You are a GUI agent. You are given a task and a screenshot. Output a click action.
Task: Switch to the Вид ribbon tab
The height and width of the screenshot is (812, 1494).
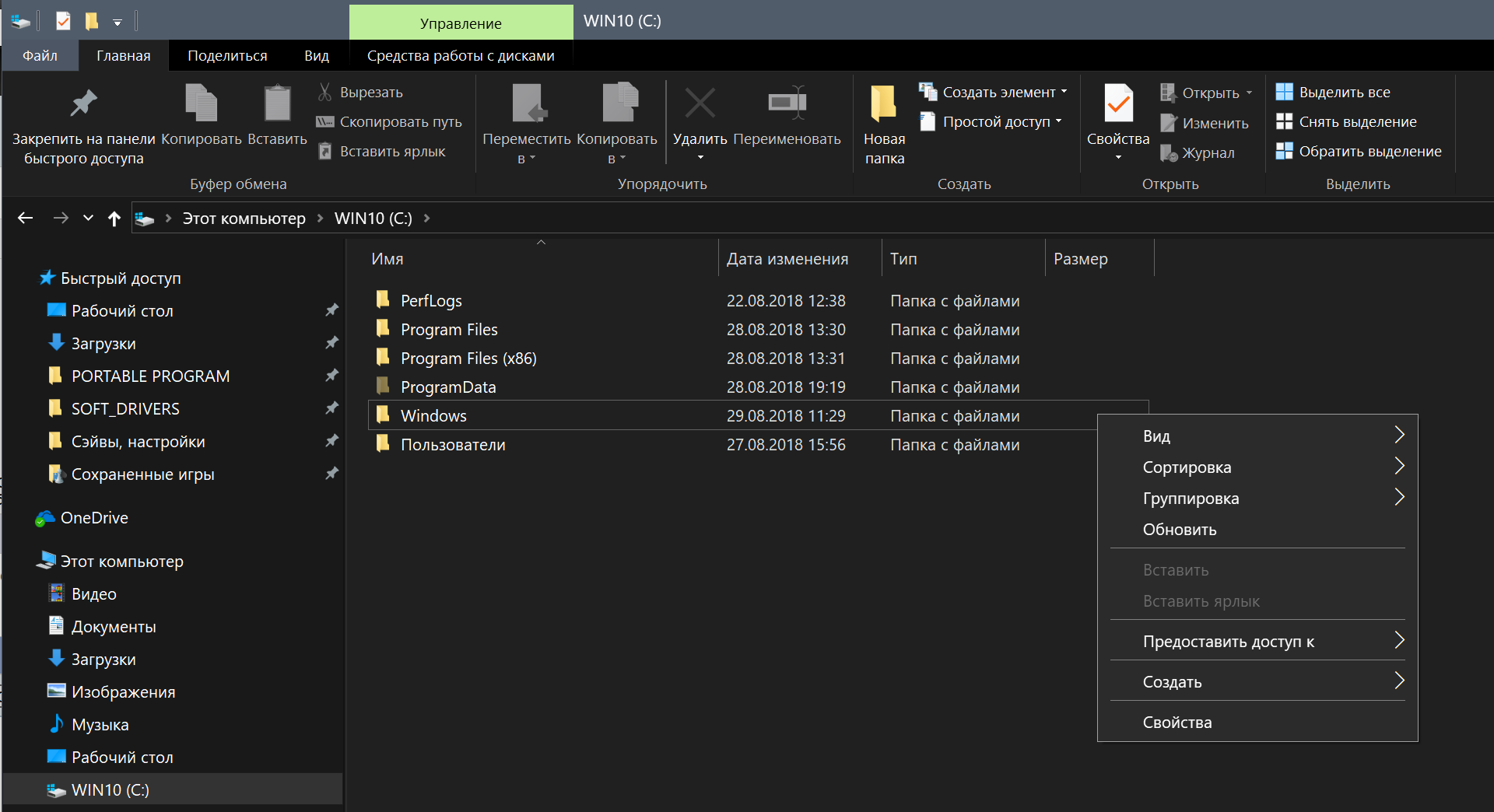click(x=317, y=55)
